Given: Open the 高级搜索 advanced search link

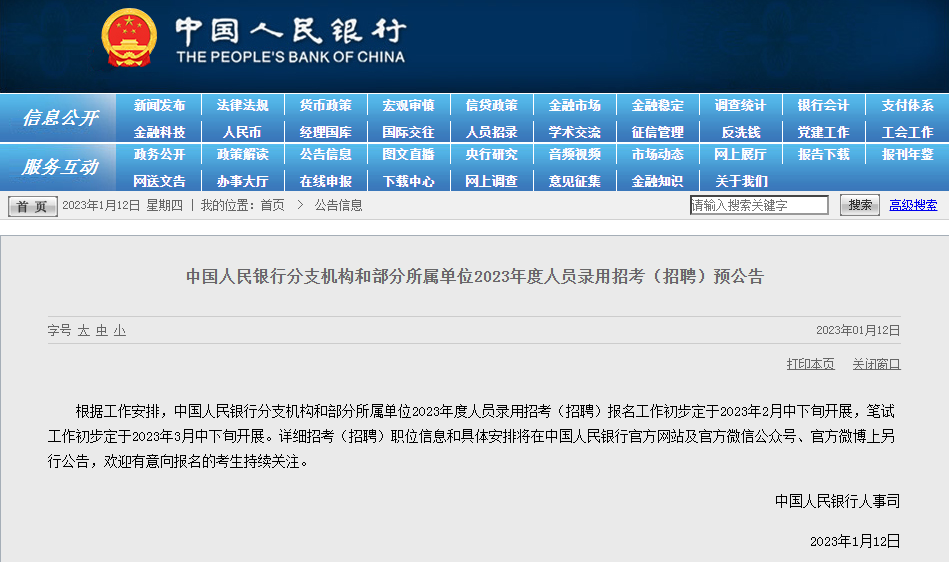Looking at the screenshot, I should coord(913,205).
